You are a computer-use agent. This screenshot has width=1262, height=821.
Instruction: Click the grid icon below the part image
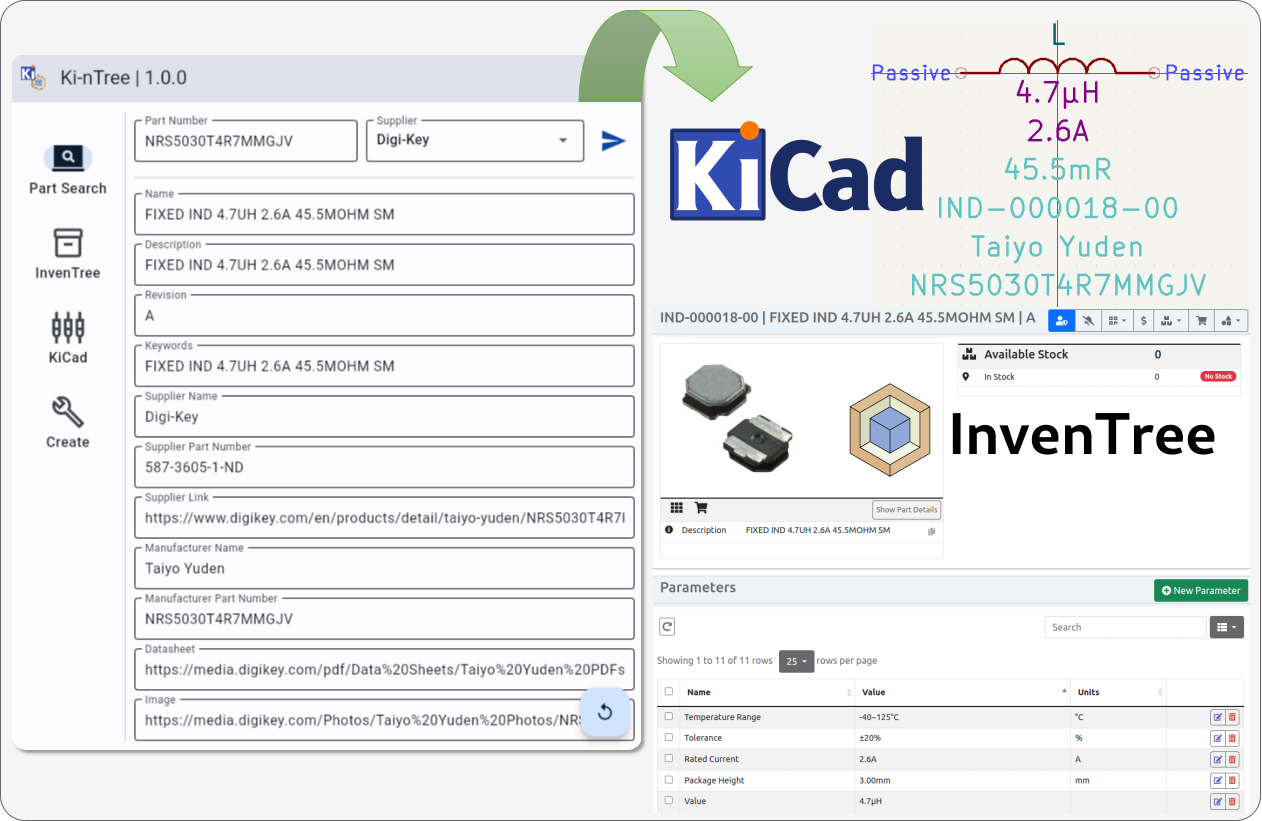[677, 508]
